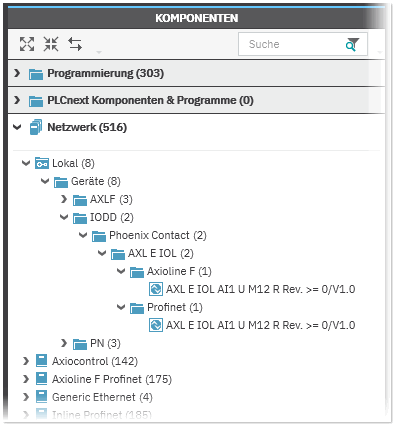The width and height of the screenshot is (395, 426).
Task: Click the Axiocontrol library book icon
Action: tap(41, 361)
